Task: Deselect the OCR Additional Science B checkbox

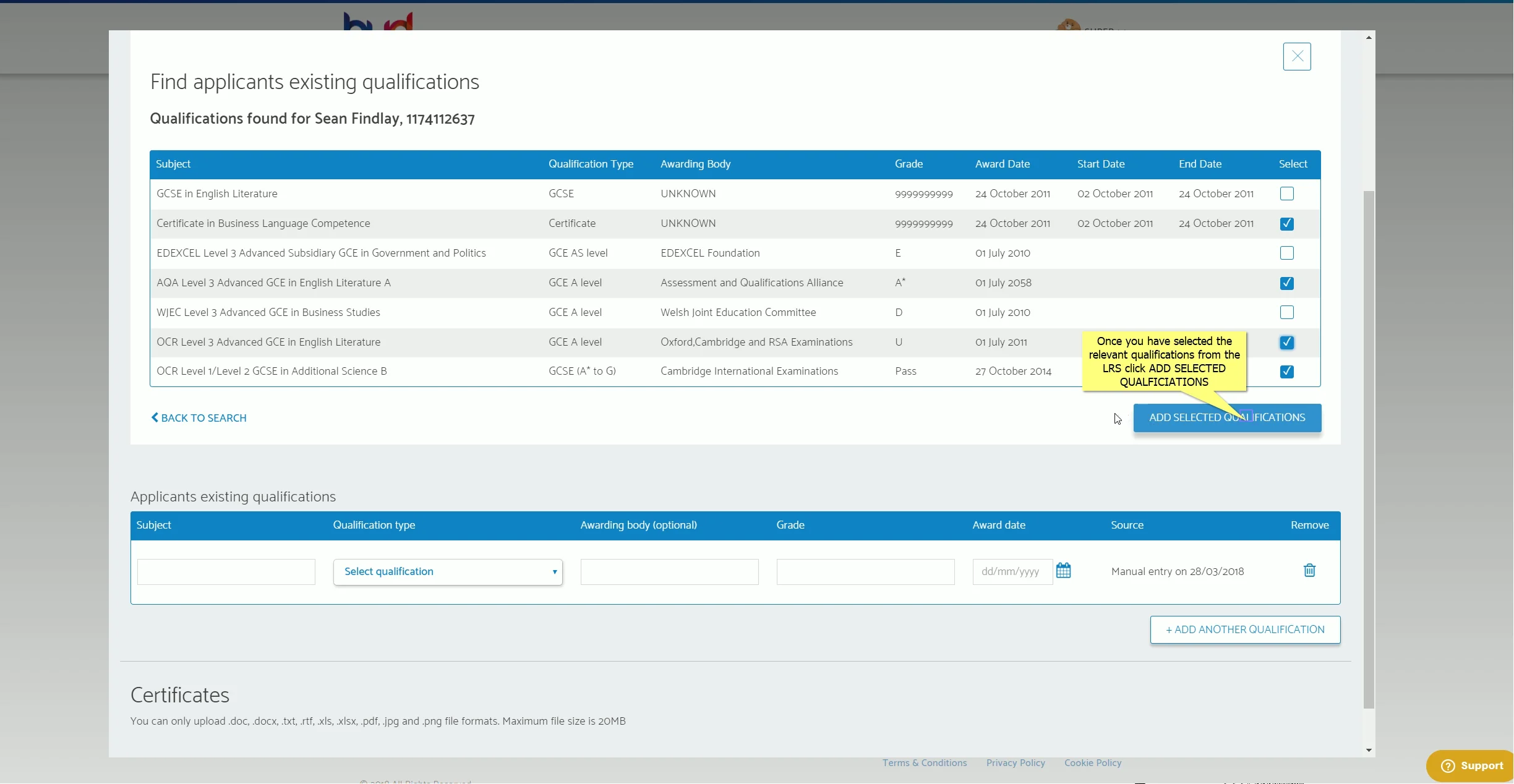Action: (1286, 371)
